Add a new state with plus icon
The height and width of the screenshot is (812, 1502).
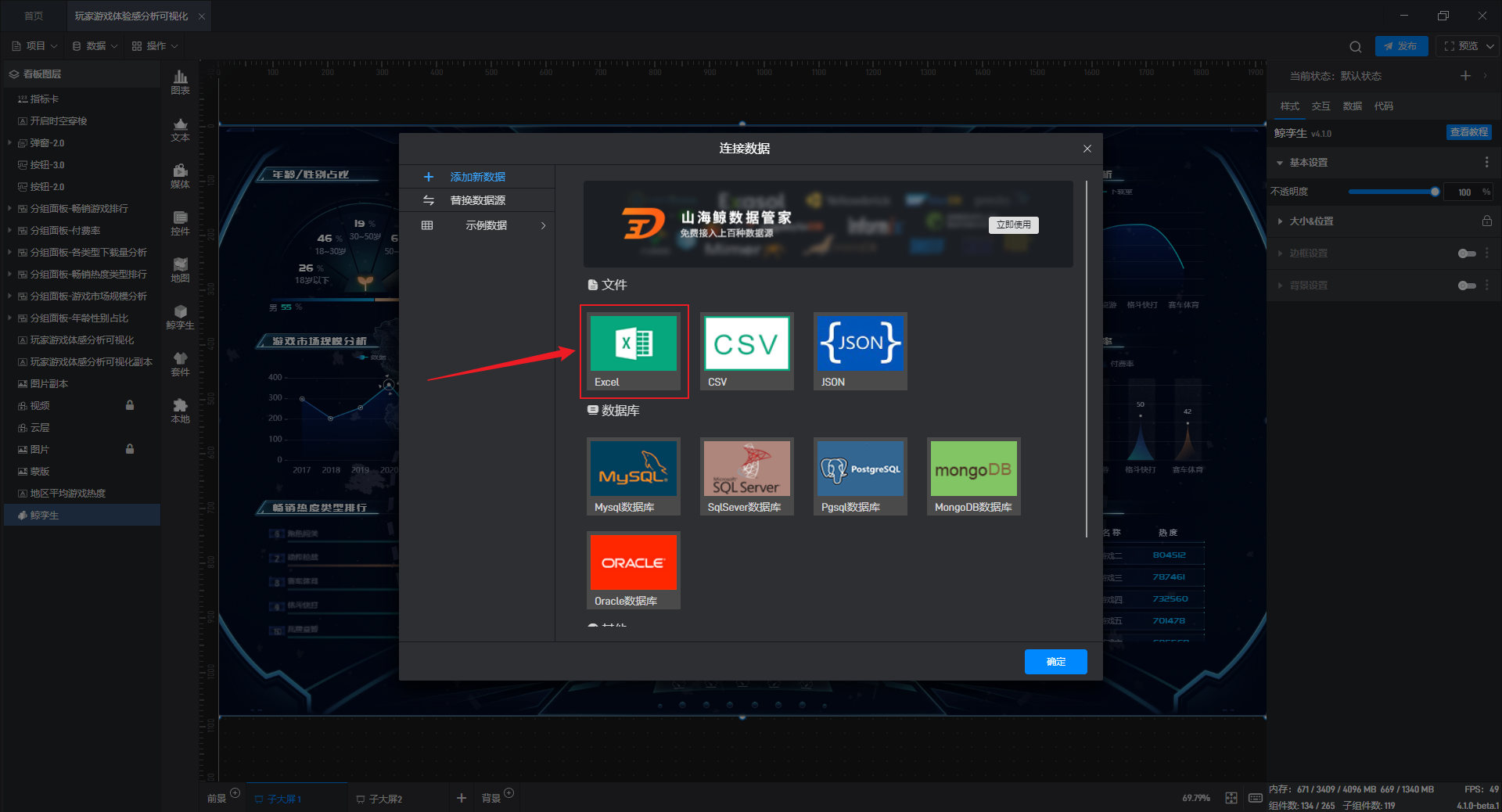tap(1465, 76)
